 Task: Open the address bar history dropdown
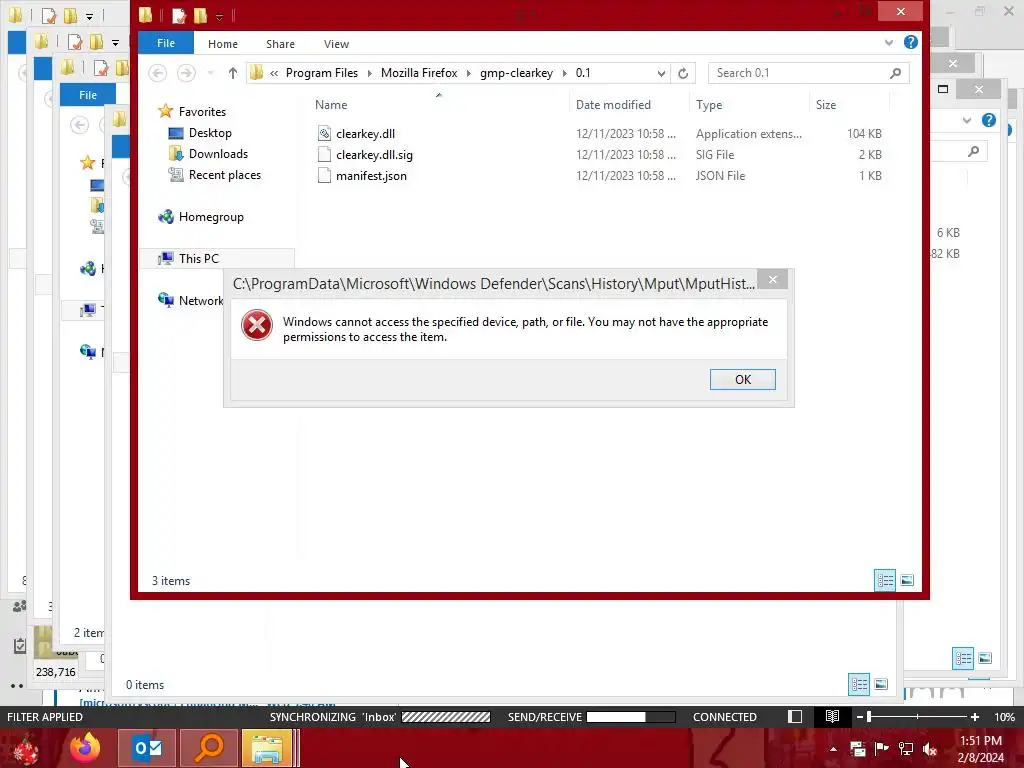[x=661, y=73]
